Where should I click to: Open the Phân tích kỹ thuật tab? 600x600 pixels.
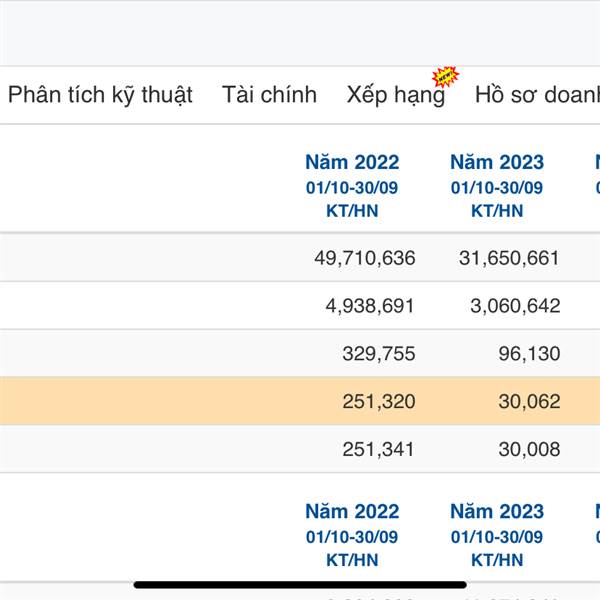point(100,95)
